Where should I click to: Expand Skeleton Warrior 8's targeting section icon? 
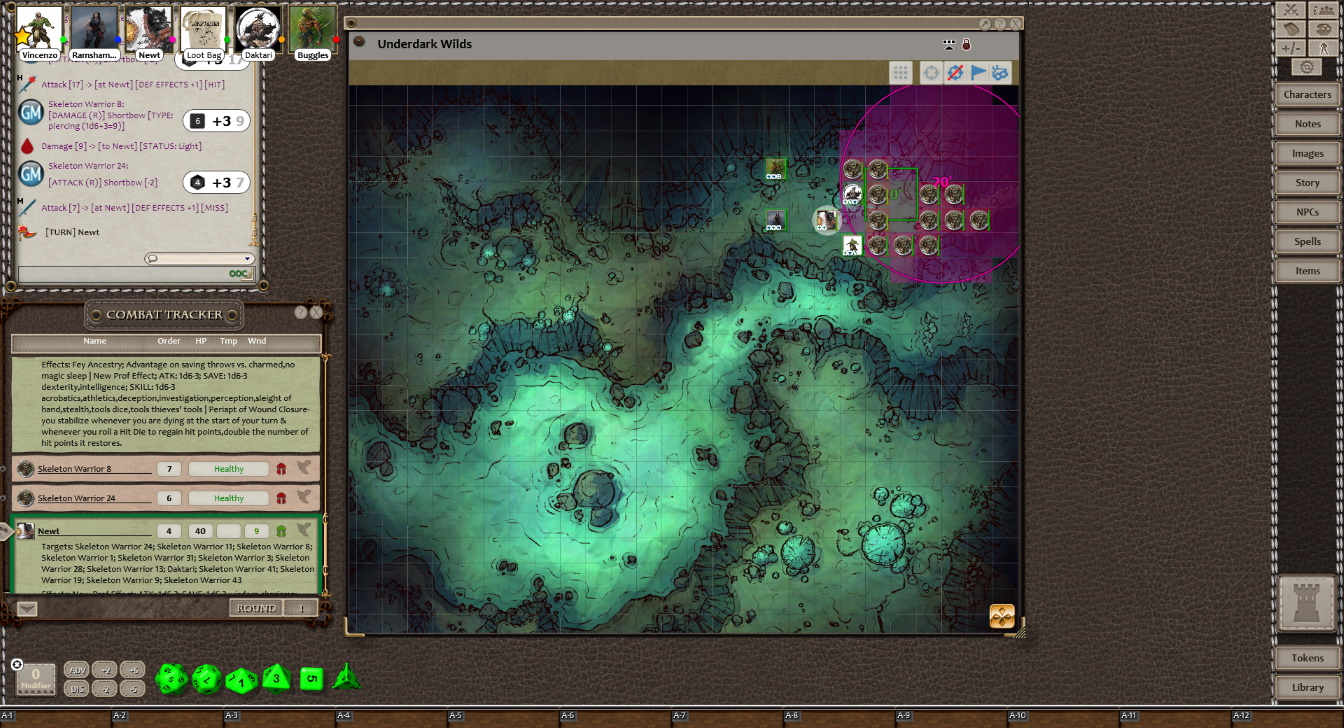click(304, 468)
